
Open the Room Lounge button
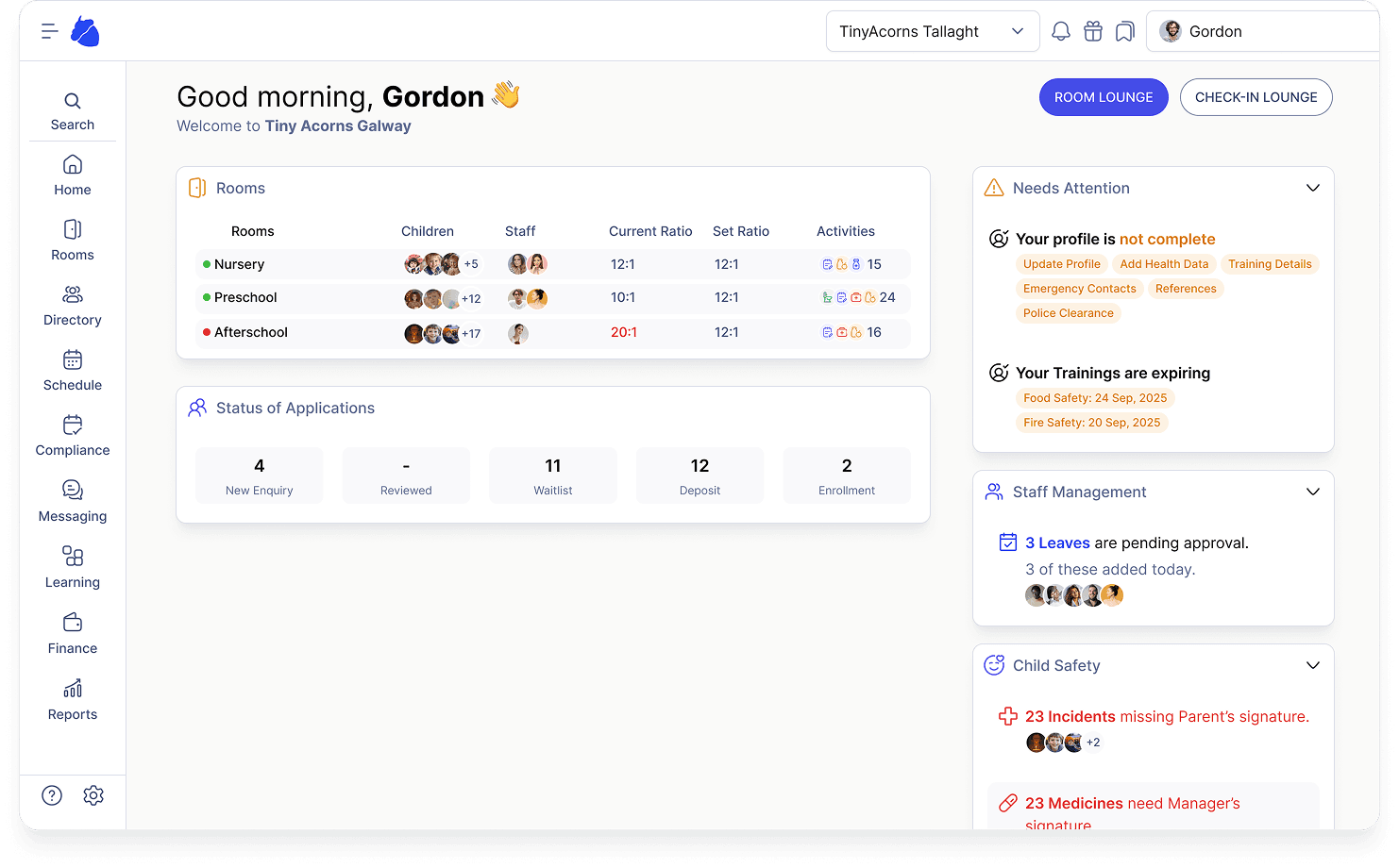pyautogui.click(x=1104, y=97)
